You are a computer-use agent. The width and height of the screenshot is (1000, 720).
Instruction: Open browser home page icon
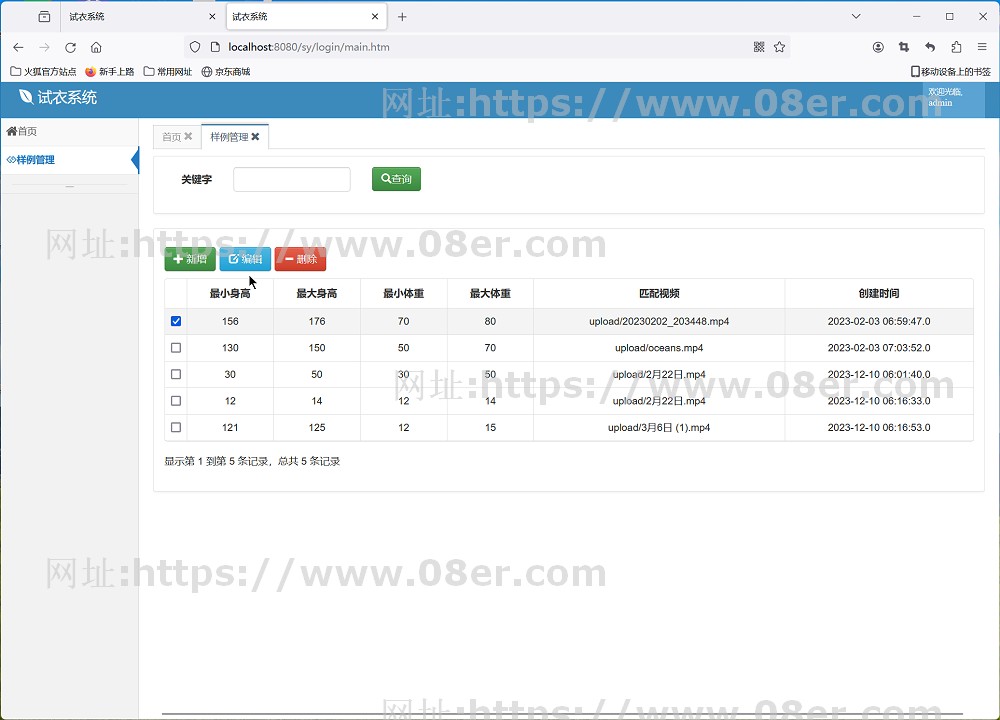(96, 47)
